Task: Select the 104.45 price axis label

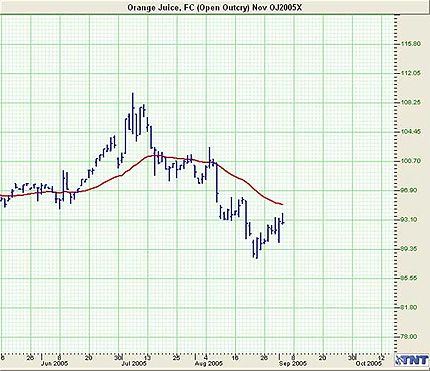Action: click(x=412, y=132)
